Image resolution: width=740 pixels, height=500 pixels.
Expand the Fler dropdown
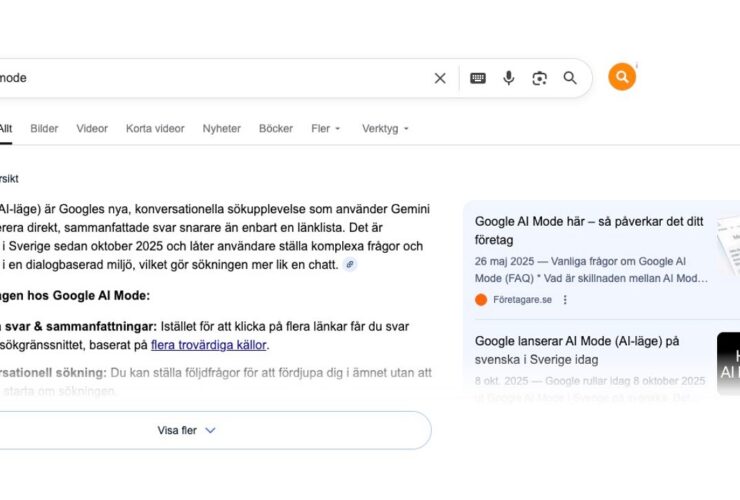326,129
